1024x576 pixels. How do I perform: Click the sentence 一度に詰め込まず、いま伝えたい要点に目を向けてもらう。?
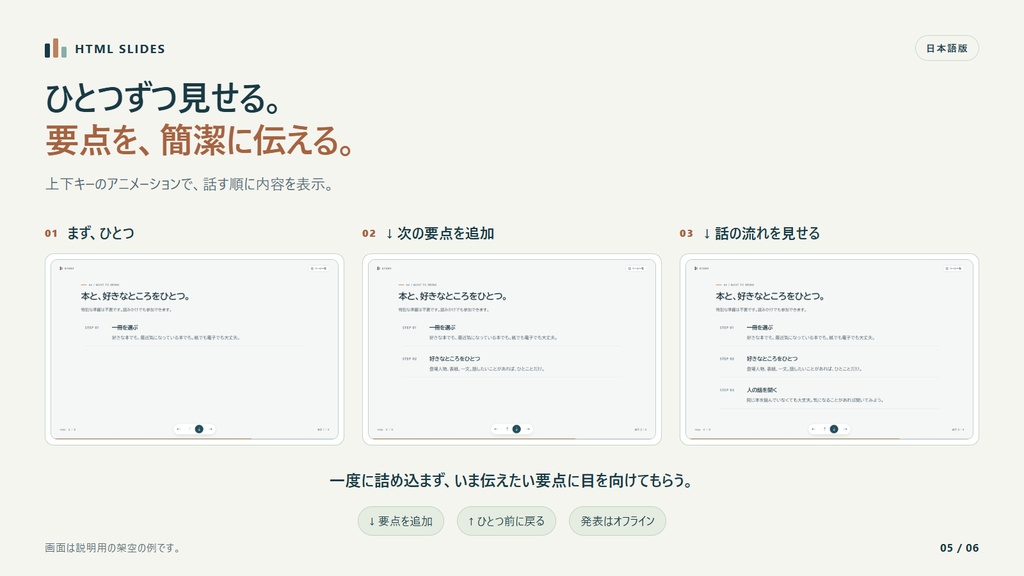click(x=511, y=481)
